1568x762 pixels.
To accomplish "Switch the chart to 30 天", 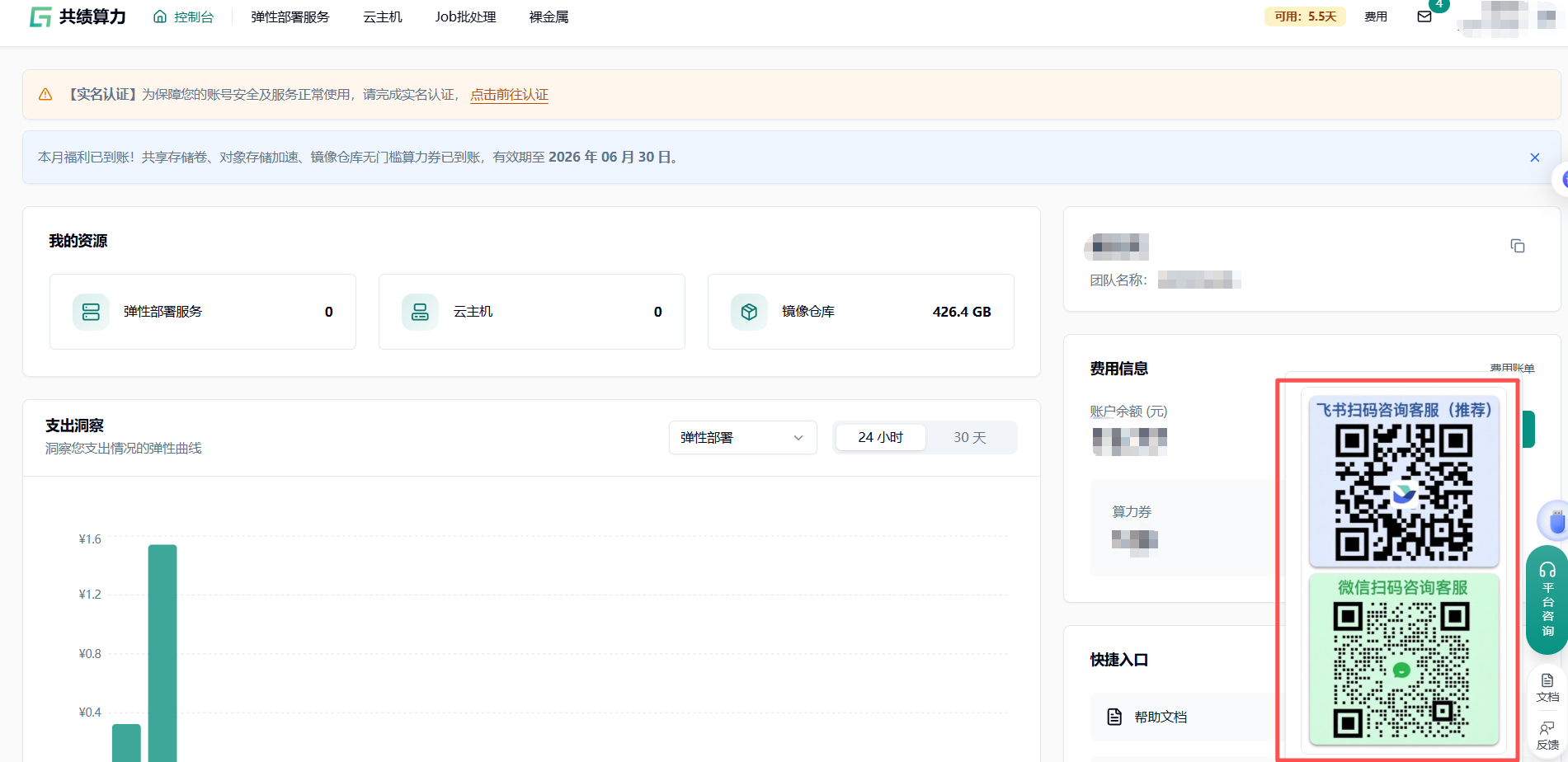I will click(970, 438).
